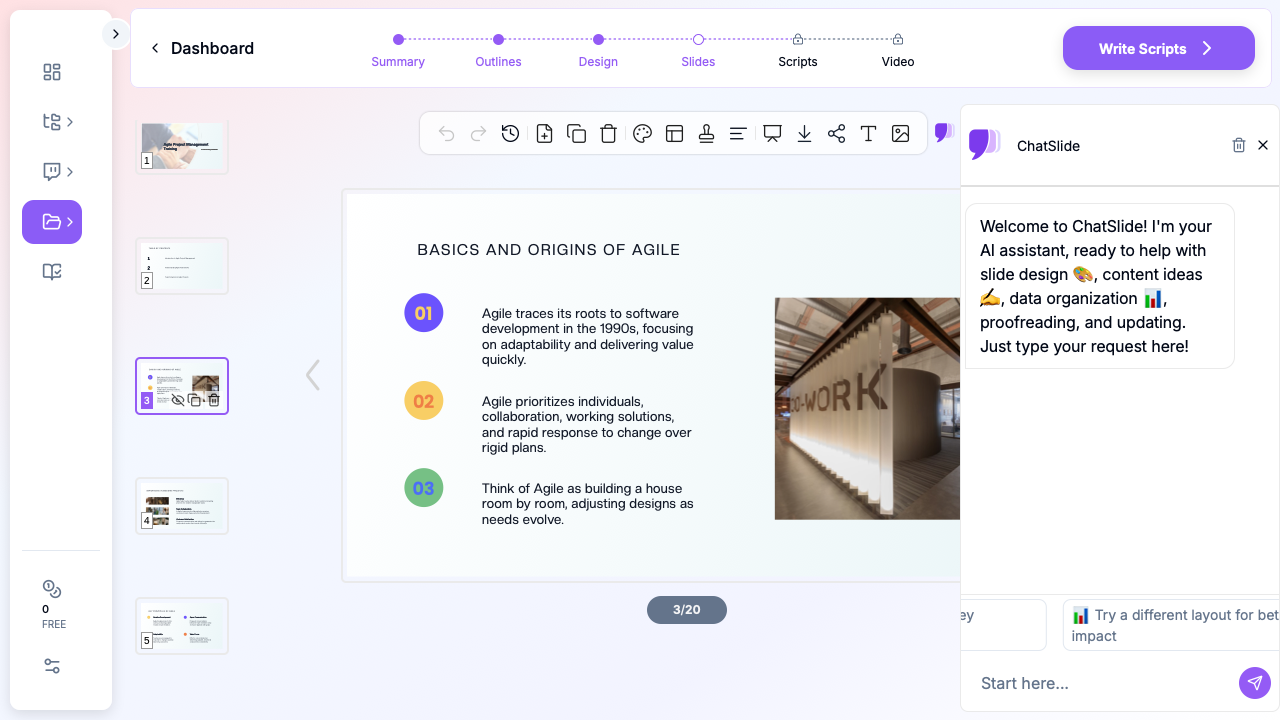This screenshot has width=1280, height=720.
Task: Open the slide layout tool
Action: click(674, 134)
